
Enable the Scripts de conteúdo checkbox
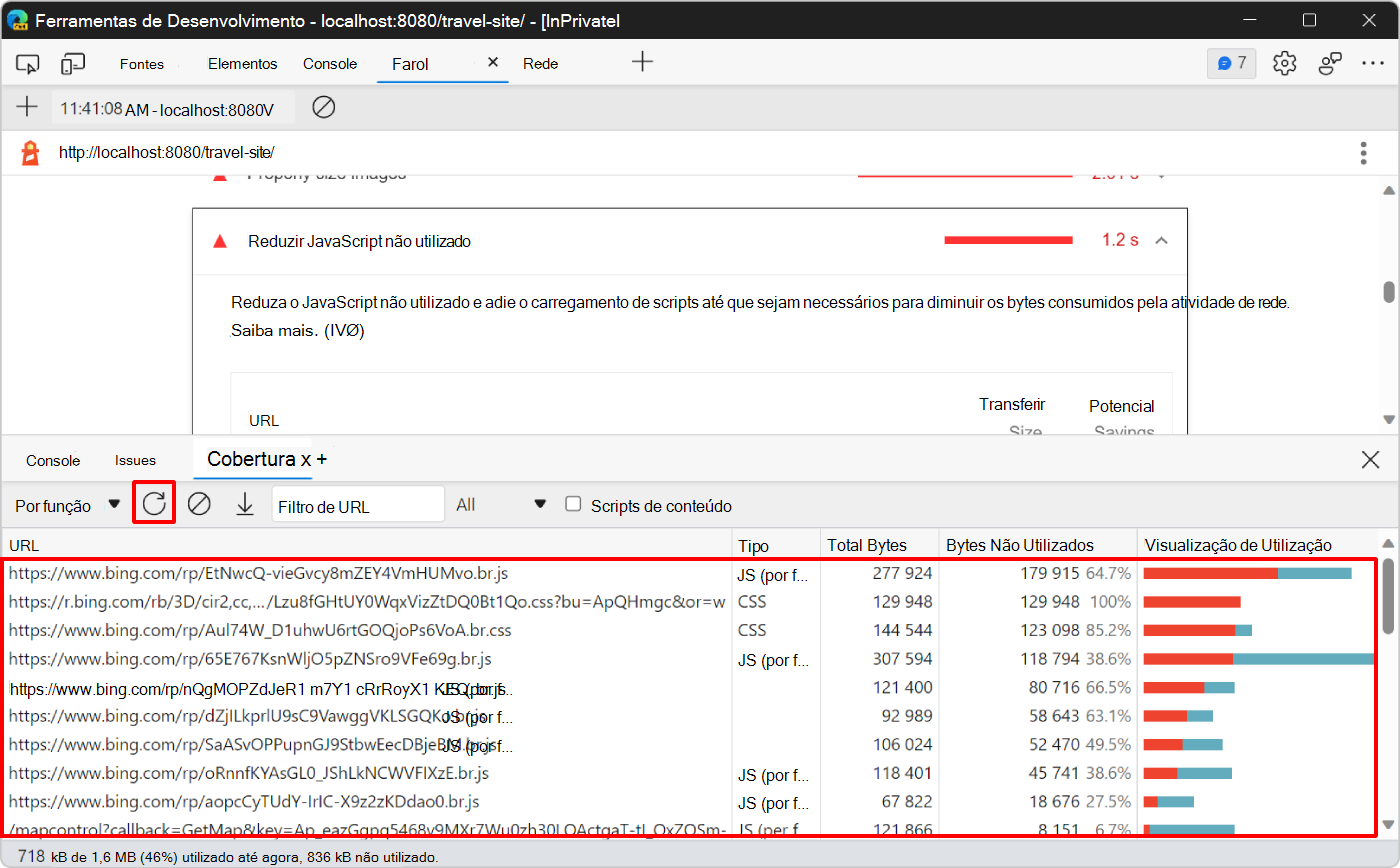[573, 503]
